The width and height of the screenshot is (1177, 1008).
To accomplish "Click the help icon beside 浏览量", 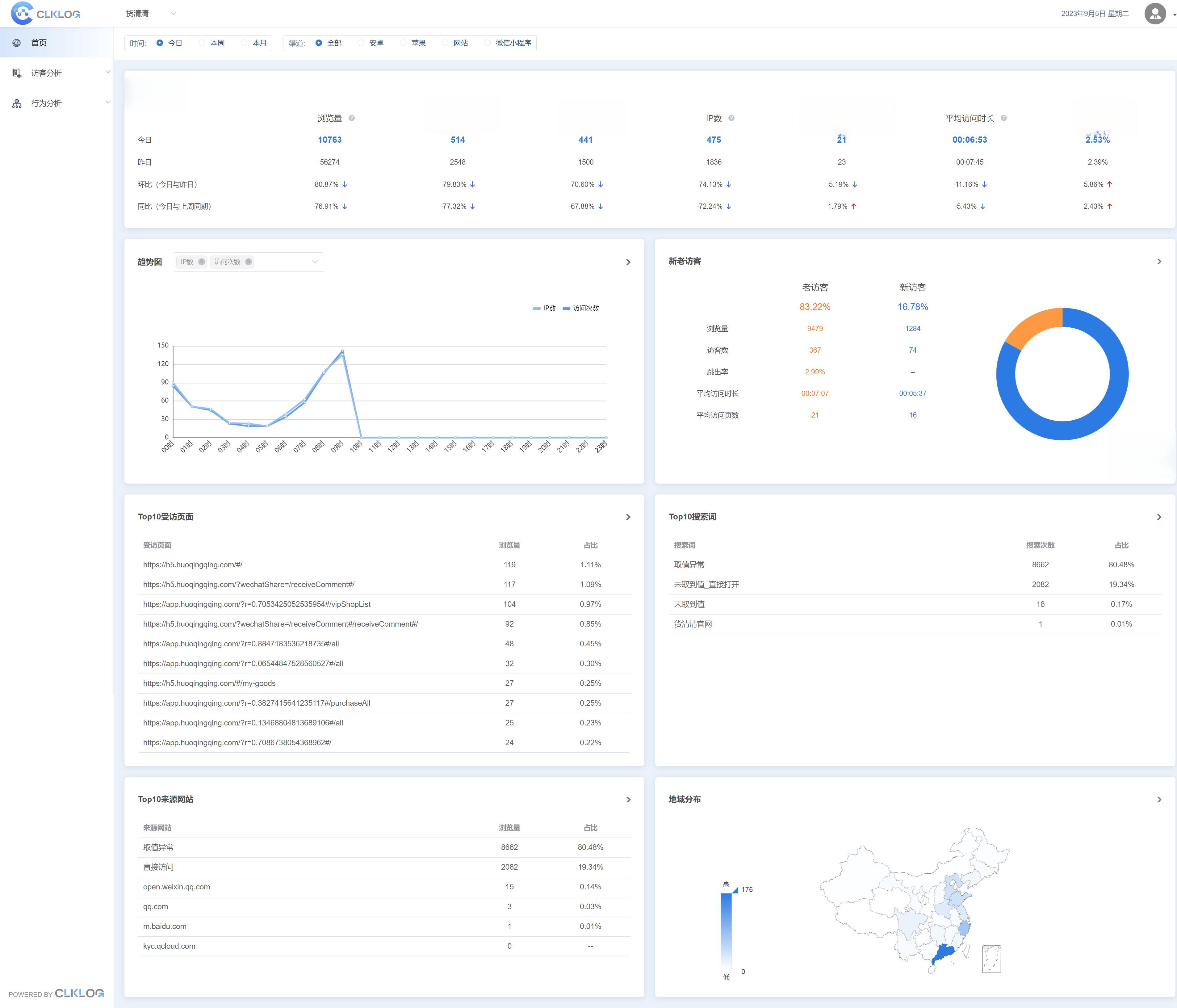I will [x=352, y=118].
